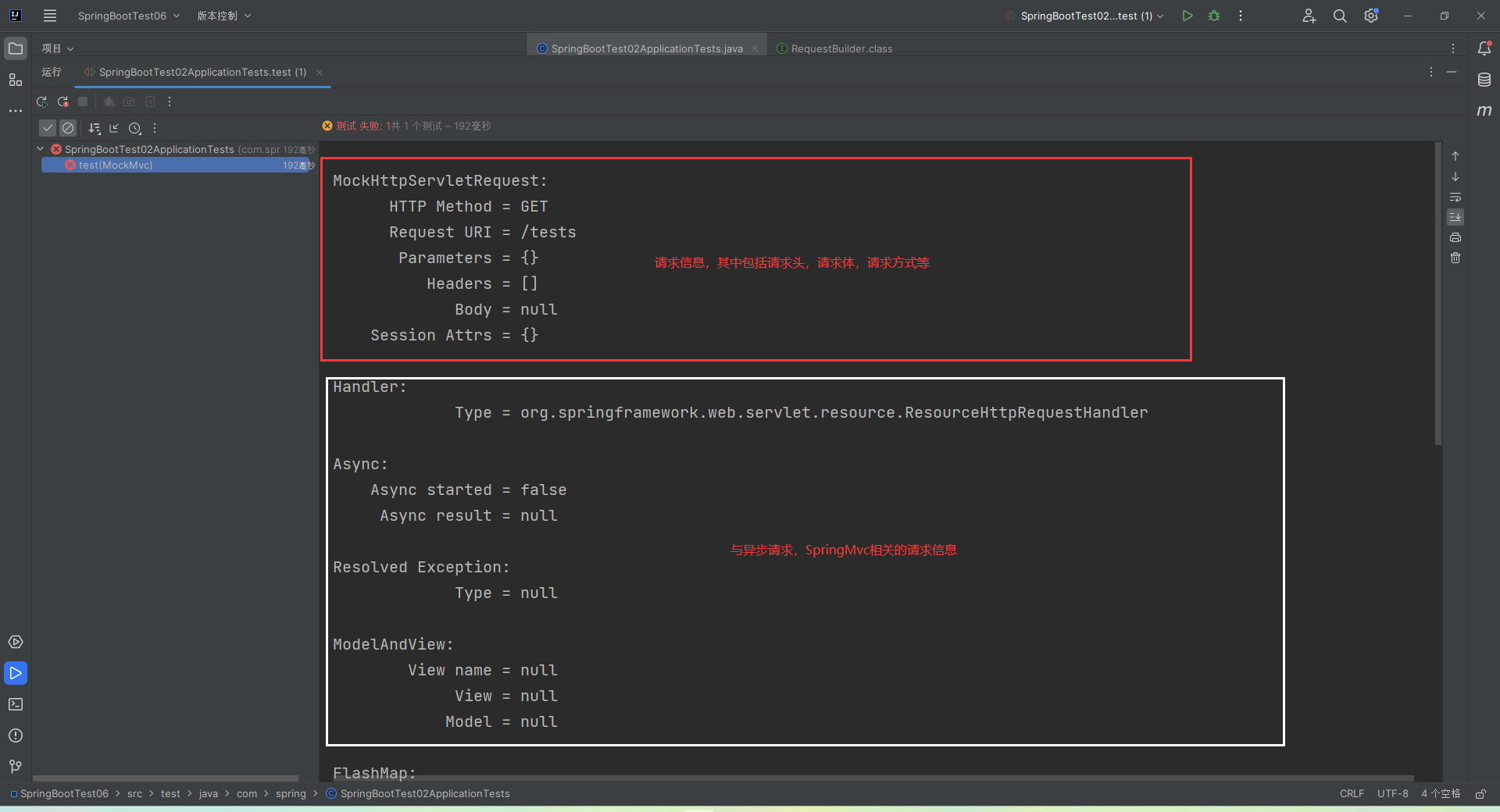Change file encoding UTF-8 in status bar

pos(1392,793)
